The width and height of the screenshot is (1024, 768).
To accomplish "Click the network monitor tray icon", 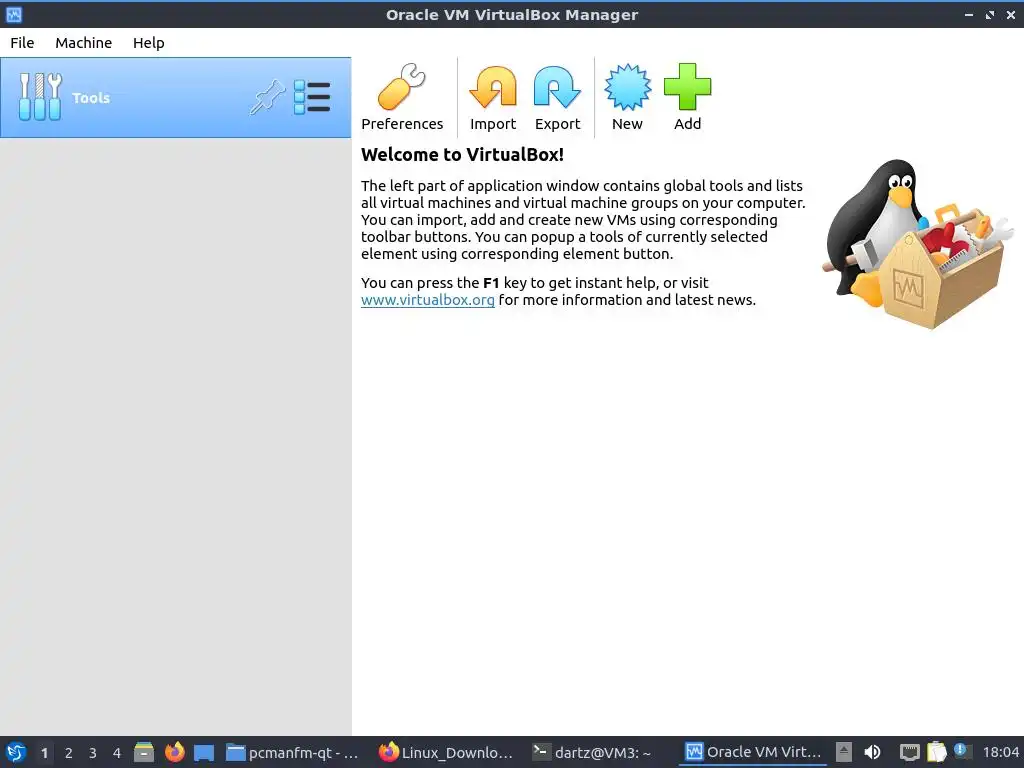I will (x=909, y=752).
